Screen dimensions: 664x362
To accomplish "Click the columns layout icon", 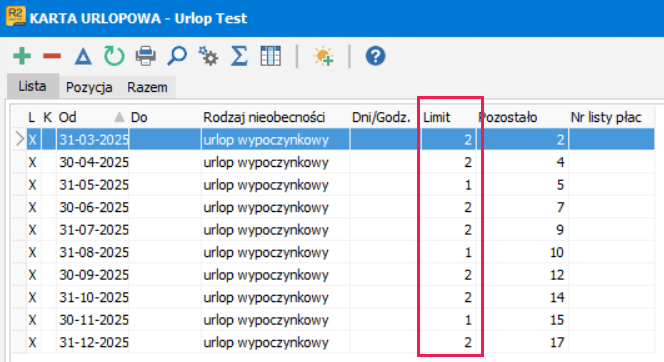I will [x=271, y=56].
